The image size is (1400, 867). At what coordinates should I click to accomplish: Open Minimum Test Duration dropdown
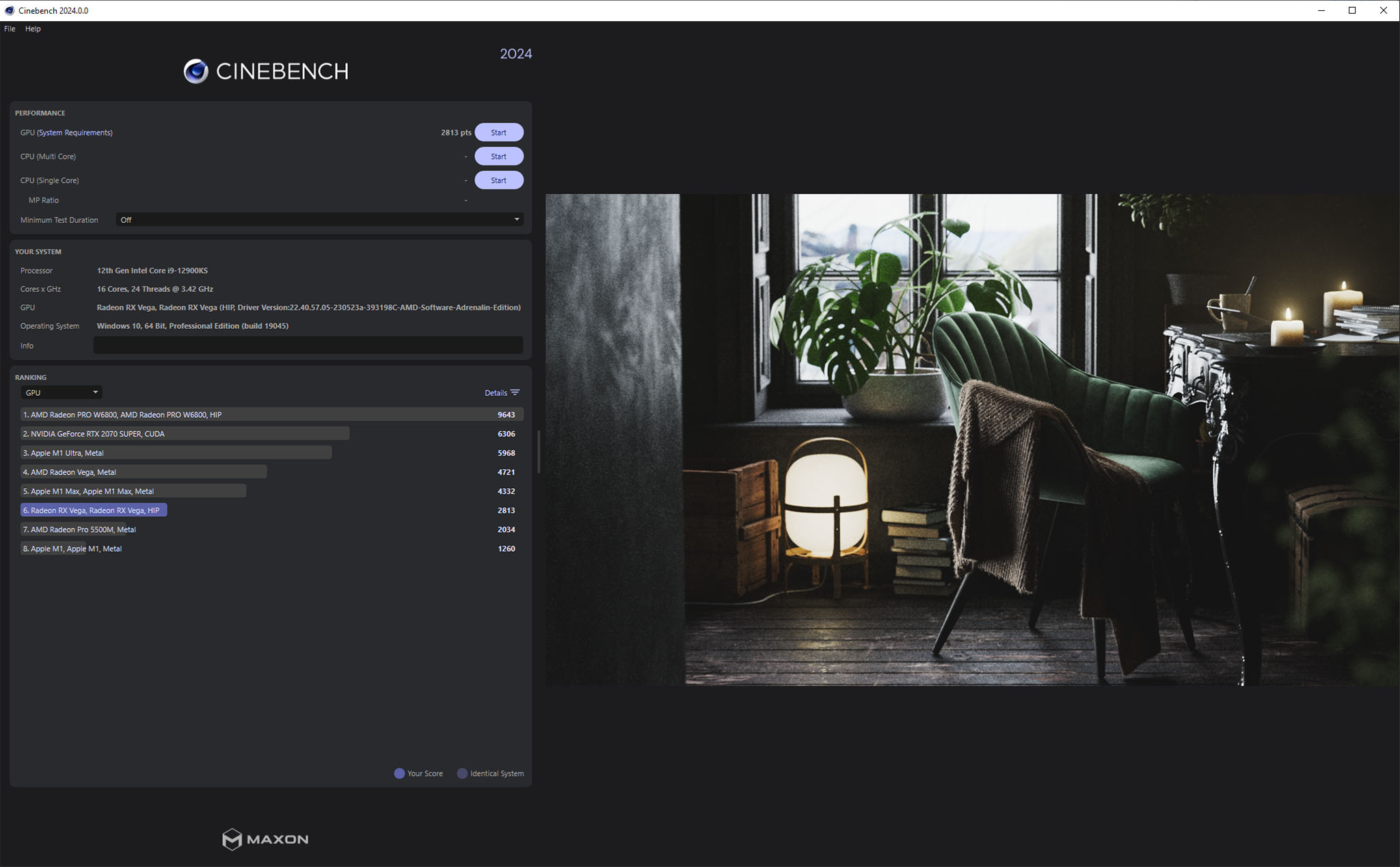(x=319, y=219)
